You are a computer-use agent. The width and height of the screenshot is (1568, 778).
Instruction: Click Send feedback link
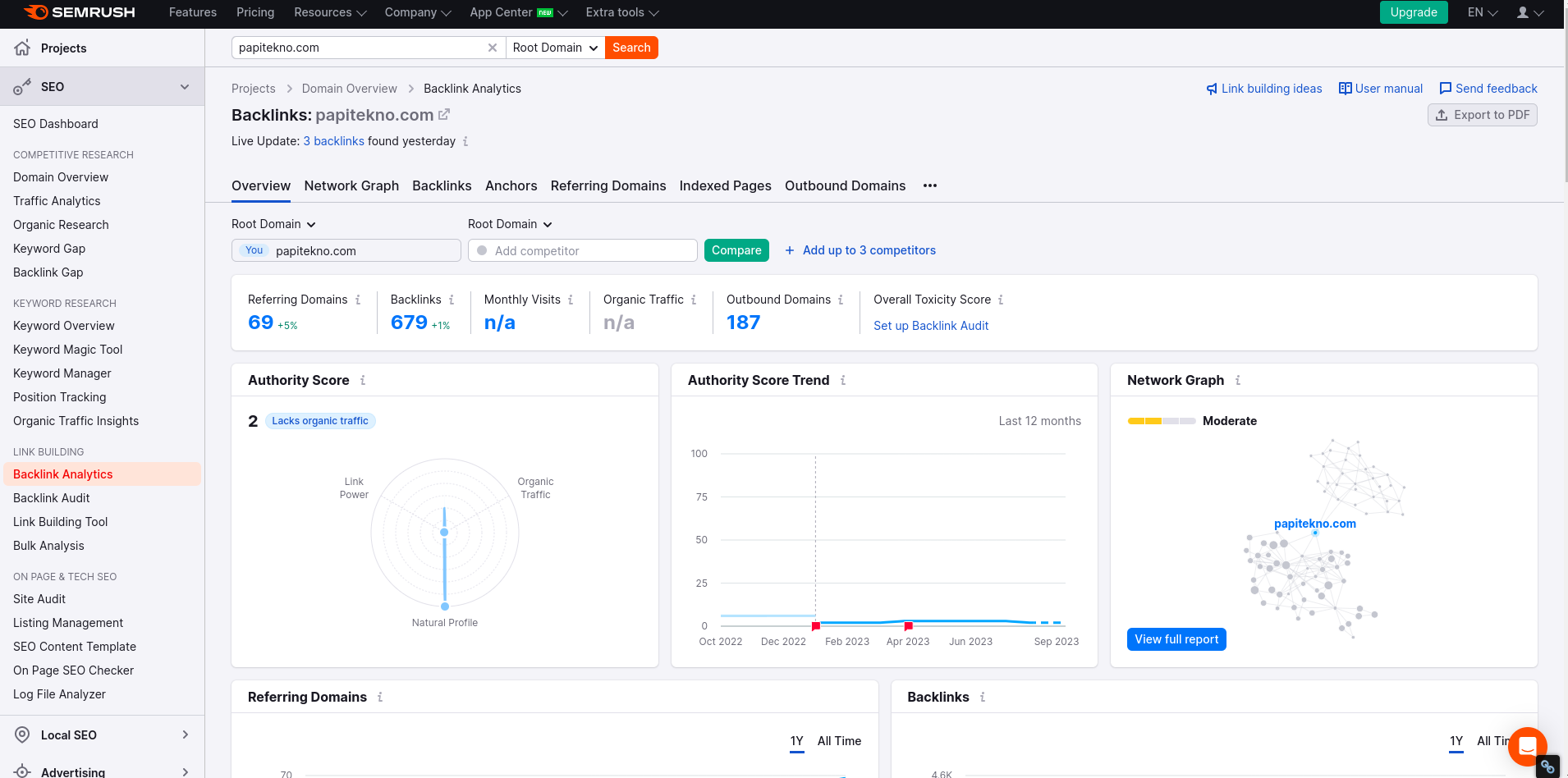click(1488, 89)
